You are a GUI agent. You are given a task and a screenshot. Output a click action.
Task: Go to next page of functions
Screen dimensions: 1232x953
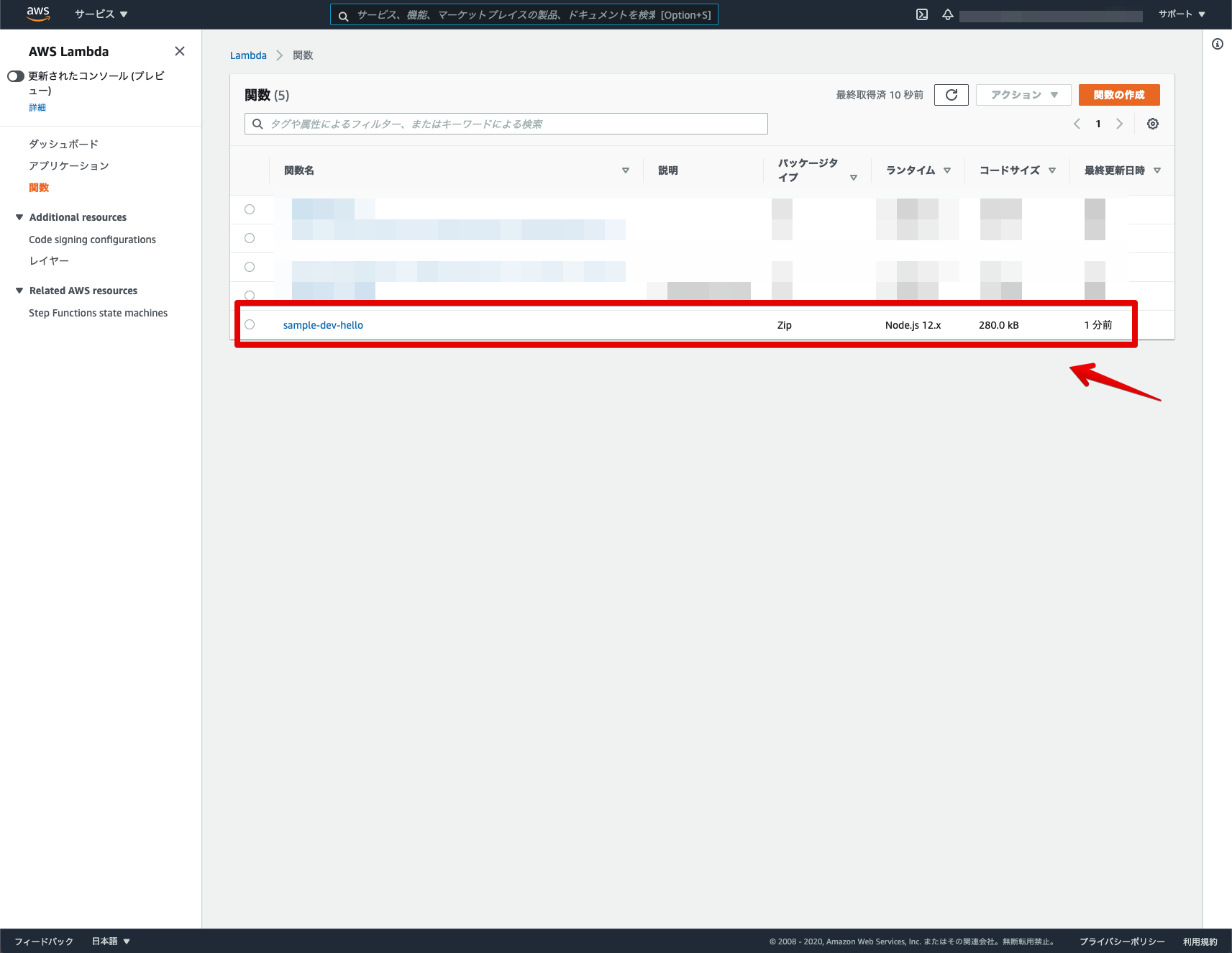(x=1119, y=124)
